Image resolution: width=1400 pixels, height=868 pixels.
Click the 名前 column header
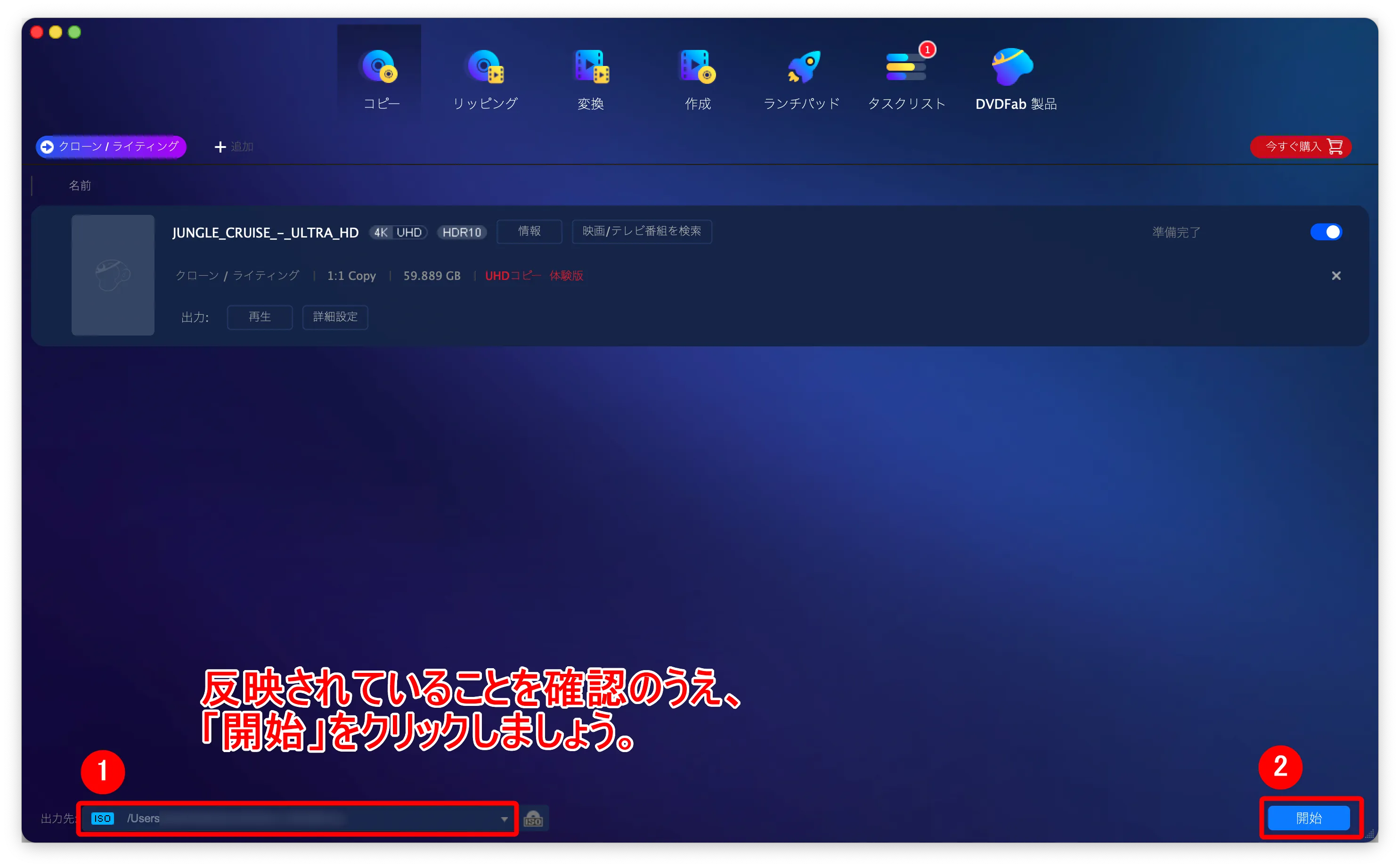80,185
